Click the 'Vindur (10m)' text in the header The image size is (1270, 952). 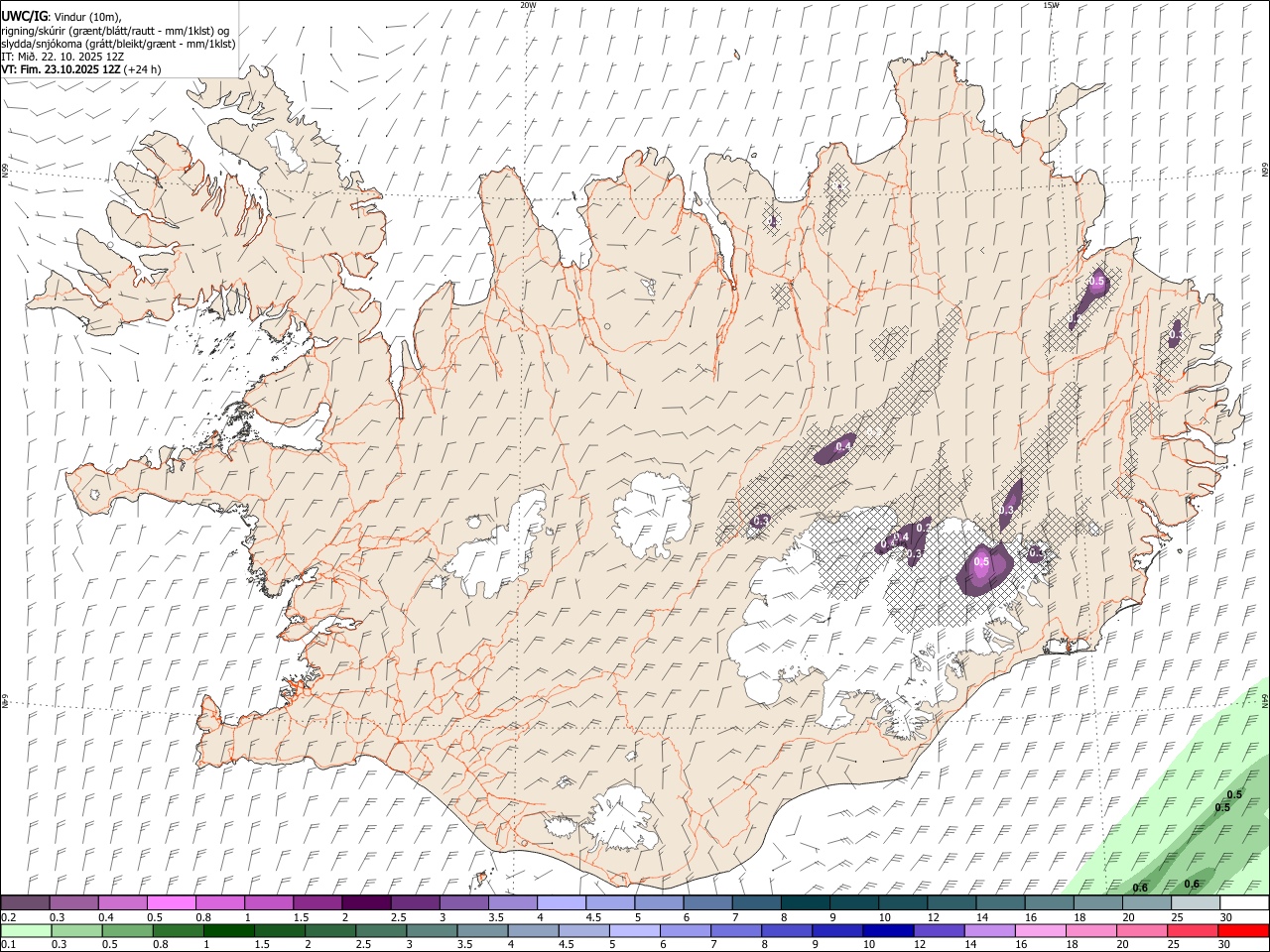click(x=86, y=17)
